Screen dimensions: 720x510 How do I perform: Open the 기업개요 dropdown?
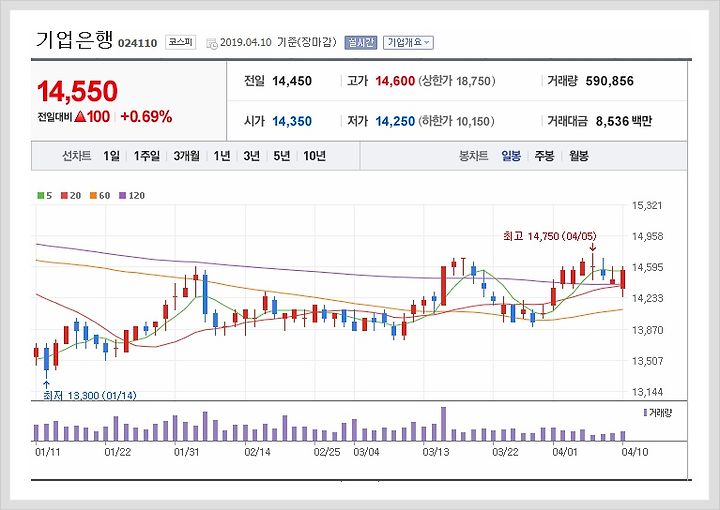[x=408, y=43]
